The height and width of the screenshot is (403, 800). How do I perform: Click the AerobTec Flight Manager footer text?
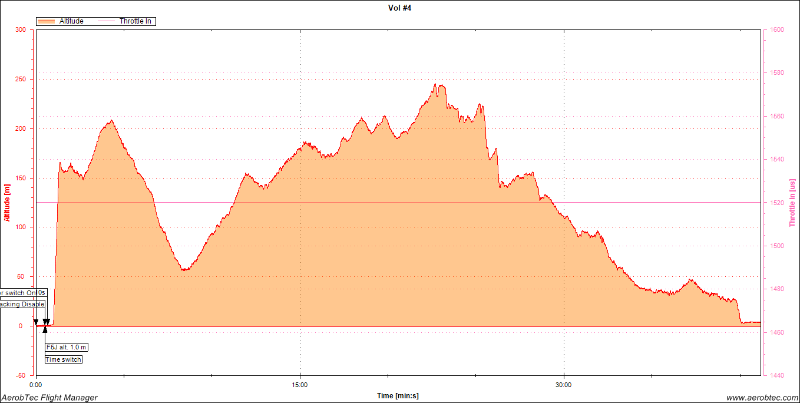pos(50,397)
